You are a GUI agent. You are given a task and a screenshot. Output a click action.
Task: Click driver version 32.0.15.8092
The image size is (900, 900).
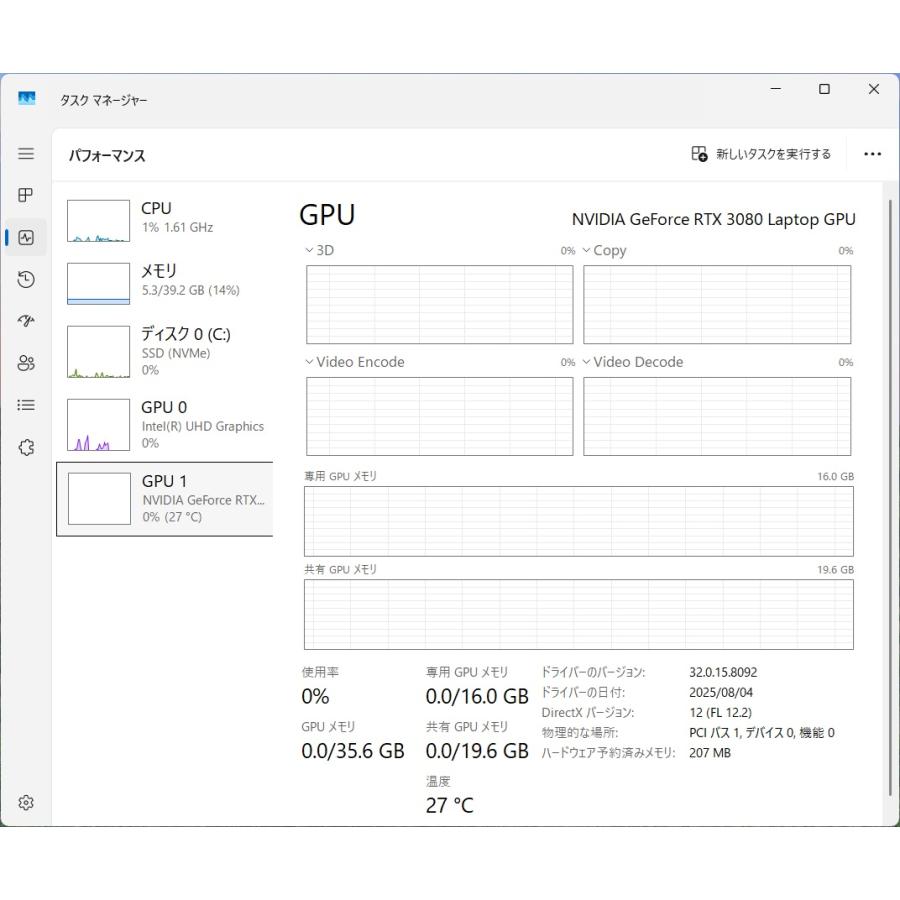[723, 672]
